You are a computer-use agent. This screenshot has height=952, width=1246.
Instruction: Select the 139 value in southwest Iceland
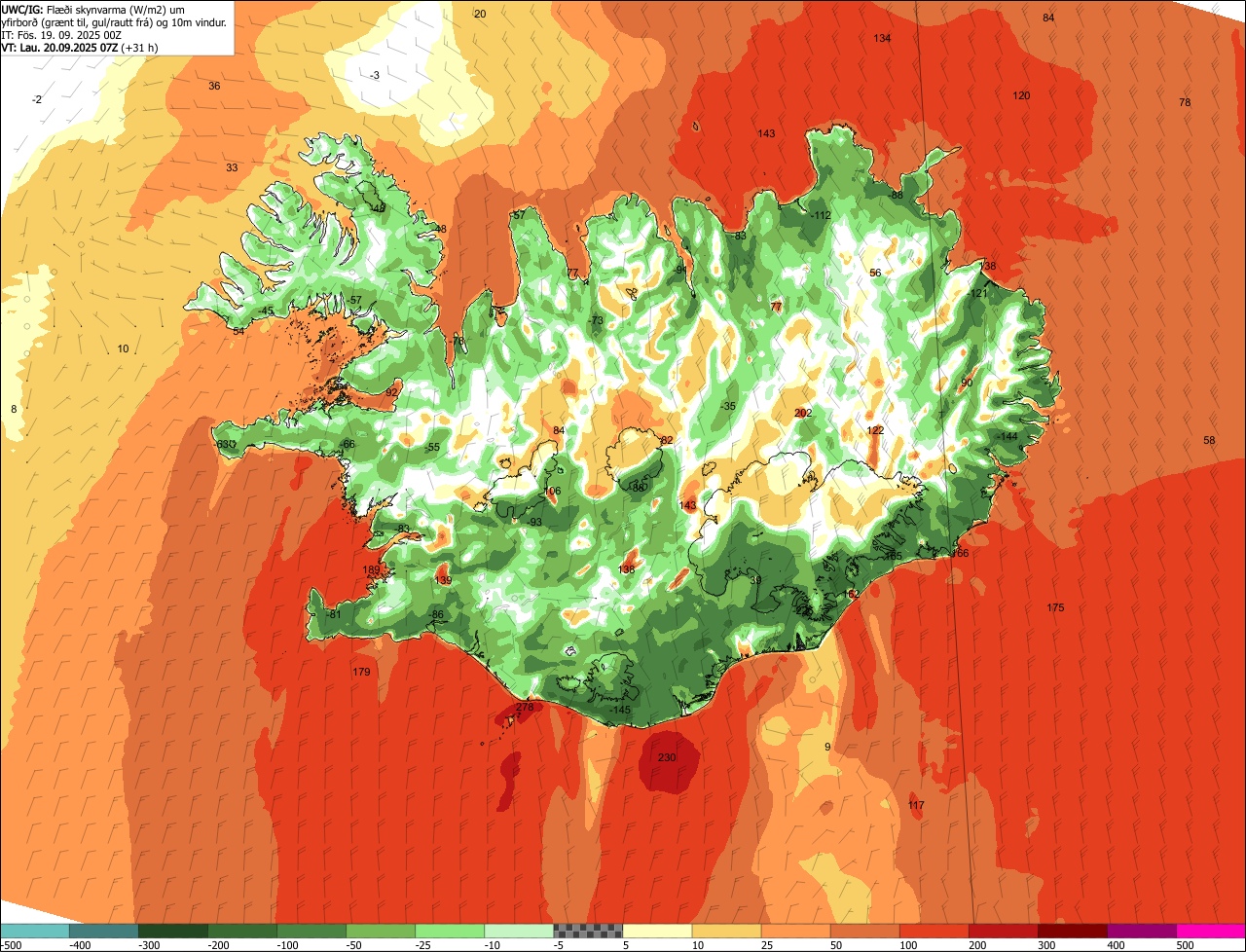[443, 580]
